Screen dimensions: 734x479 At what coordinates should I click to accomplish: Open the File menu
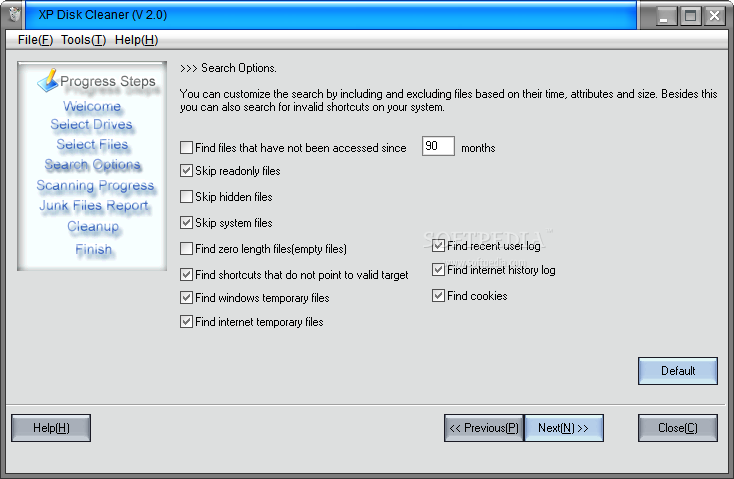(35, 40)
